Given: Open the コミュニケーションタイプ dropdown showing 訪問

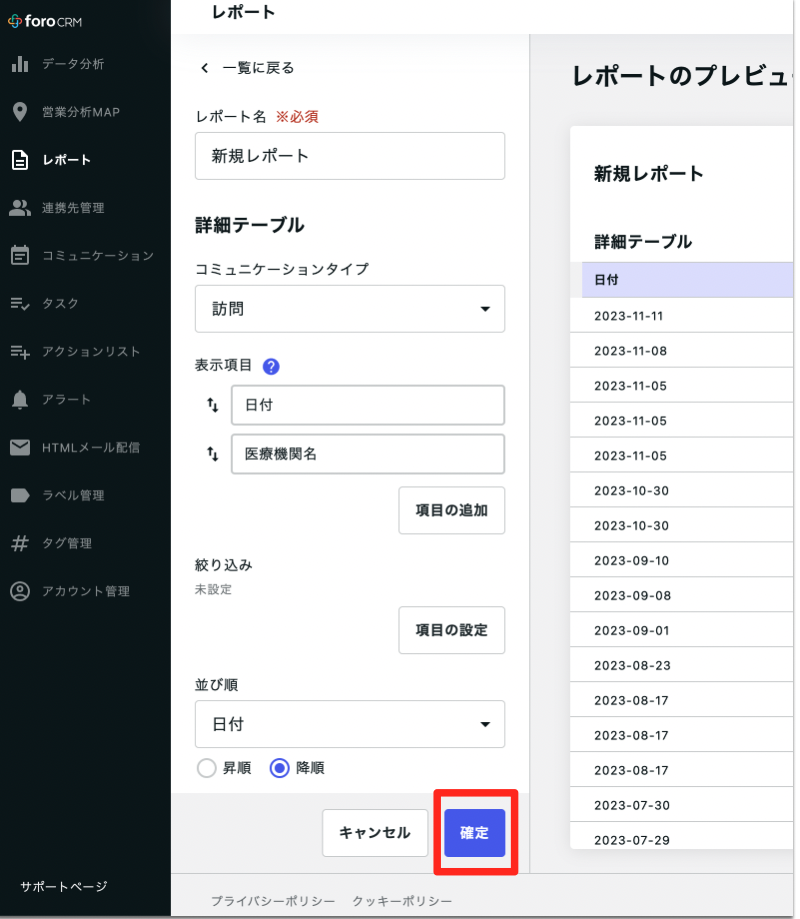Looking at the screenshot, I should [x=350, y=309].
